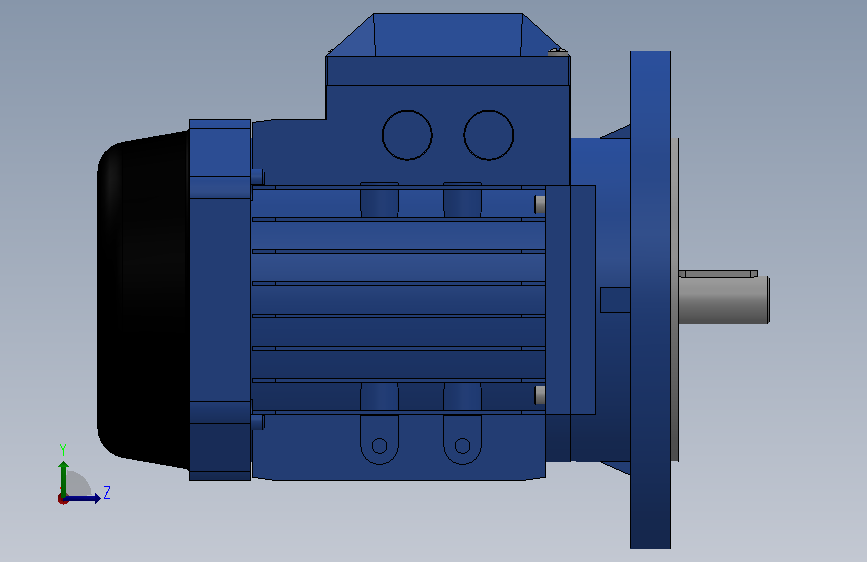Click the red origin point of the triad
This screenshot has width=867, height=562.
(62, 499)
